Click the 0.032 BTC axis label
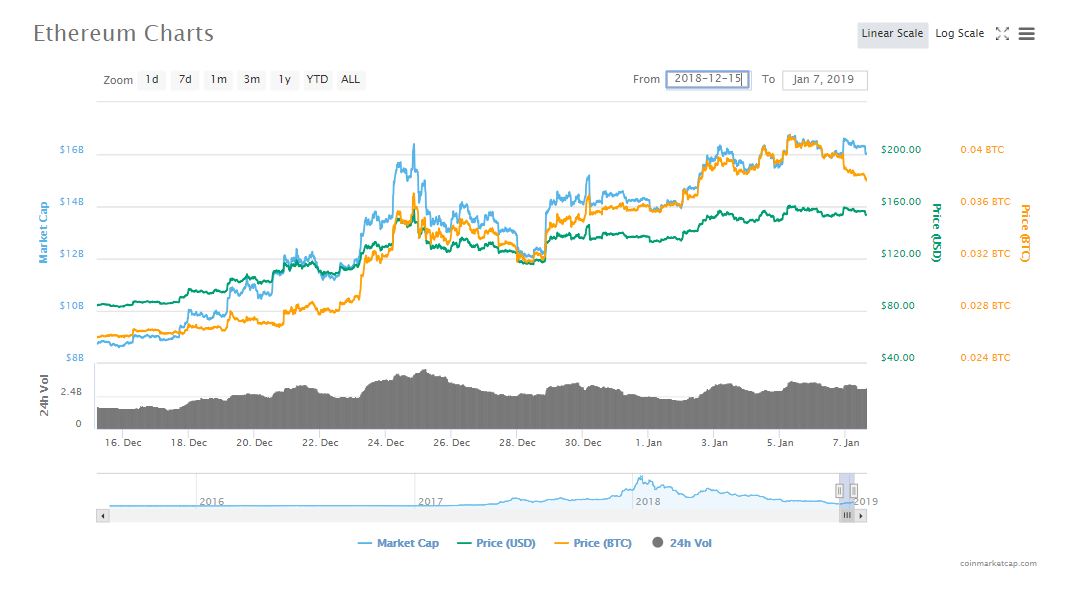The image size is (1069, 596). tap(985, 254)
